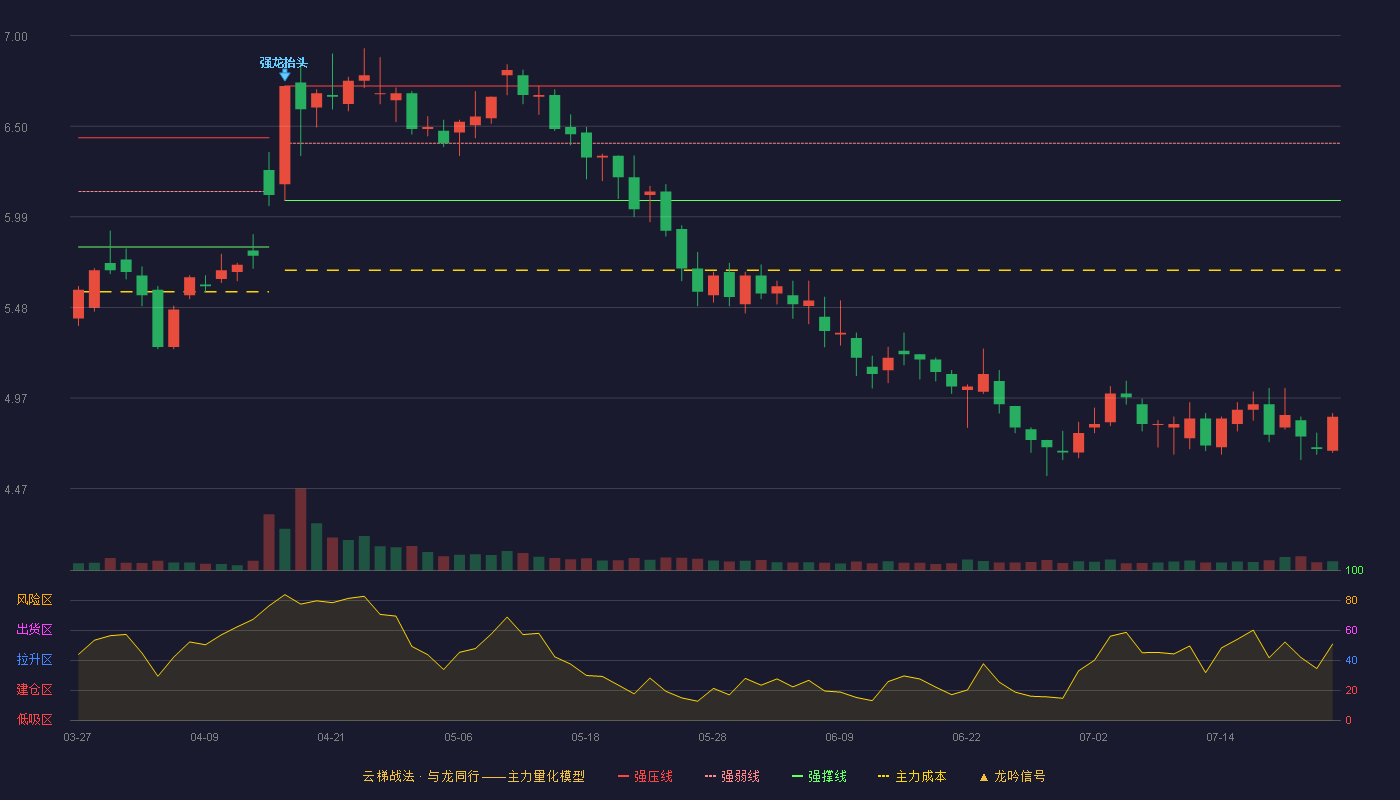Toggle the 主力成本 legend entry
The image size is (1400, 800).
tap(912, 776)
